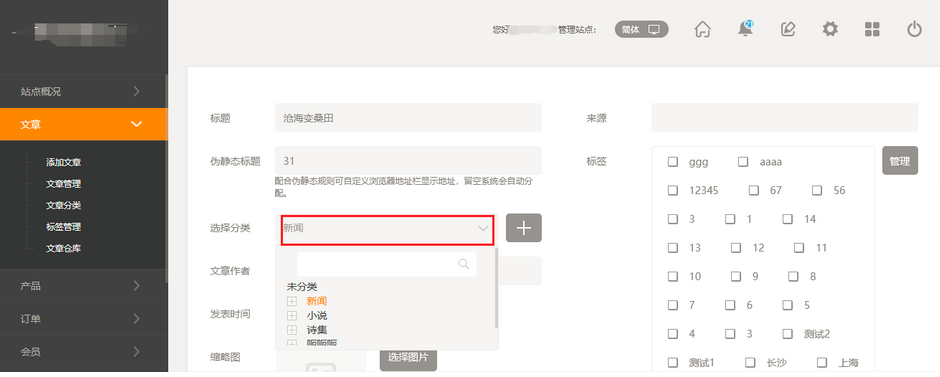This screenshot has width=940, height=377.
Task: Expand the 产品 sidebar menu
Action: click(x=84, y=285)
